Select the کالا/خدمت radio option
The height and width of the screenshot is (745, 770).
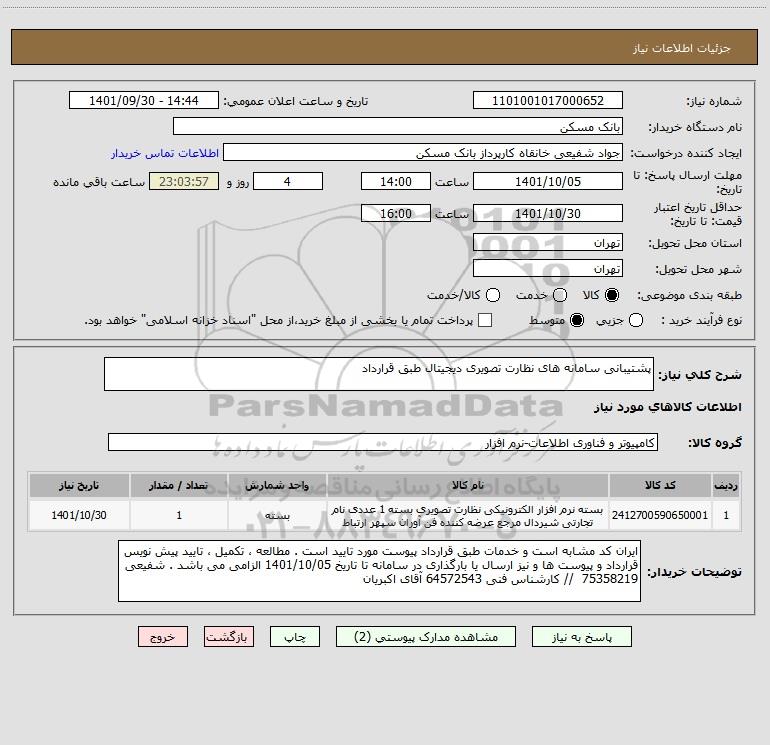tap(493, 295)
